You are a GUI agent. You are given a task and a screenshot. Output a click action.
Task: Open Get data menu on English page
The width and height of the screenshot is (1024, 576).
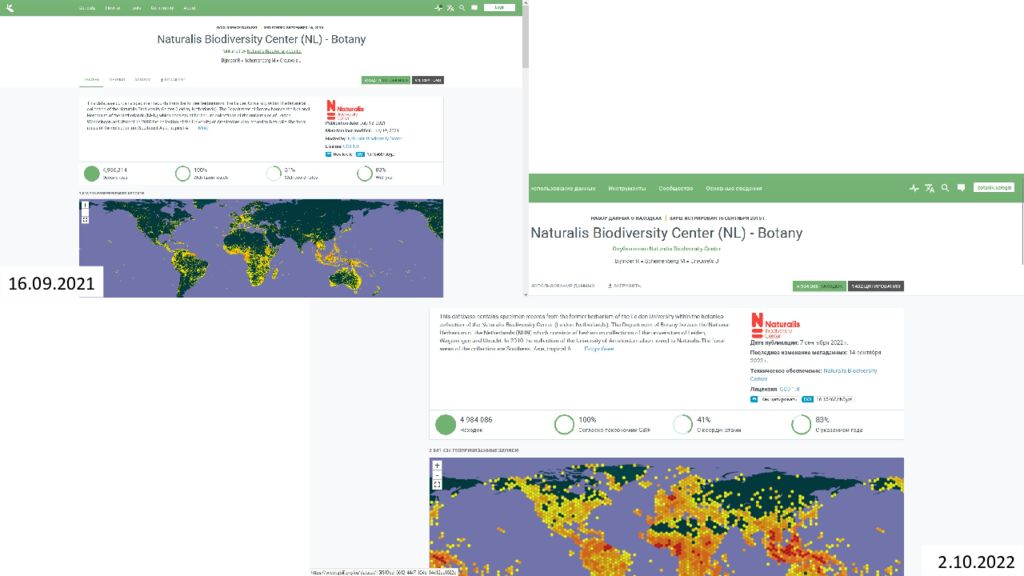pos(87,8)
